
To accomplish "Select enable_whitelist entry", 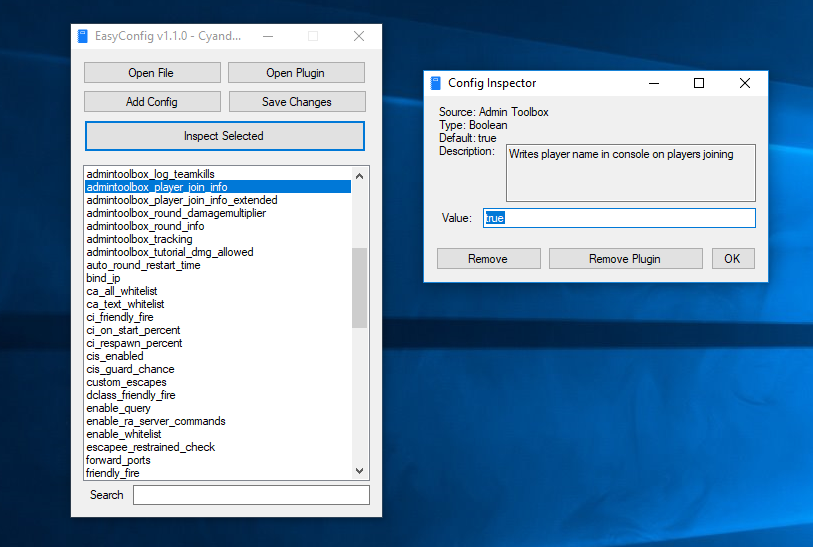I will 218,433.
